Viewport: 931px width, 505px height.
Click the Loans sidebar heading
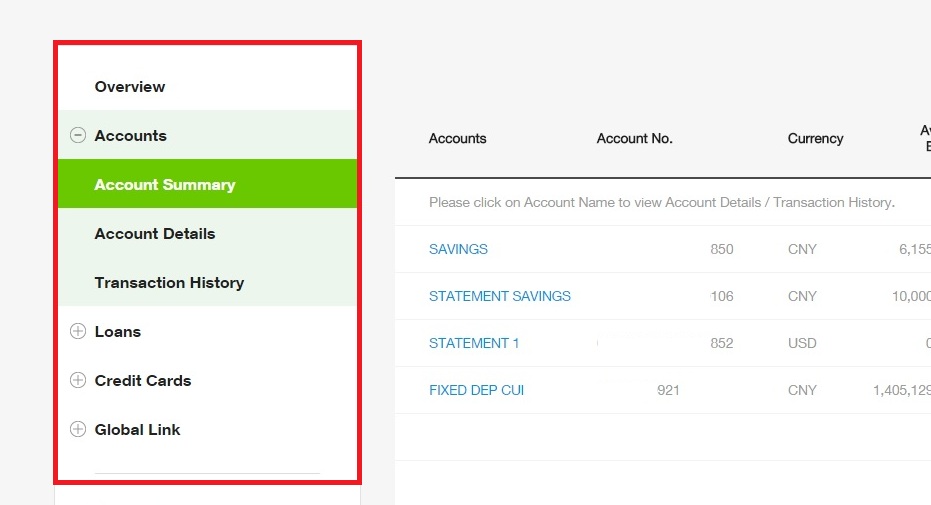pyautogui.click(x=118, y=332)
